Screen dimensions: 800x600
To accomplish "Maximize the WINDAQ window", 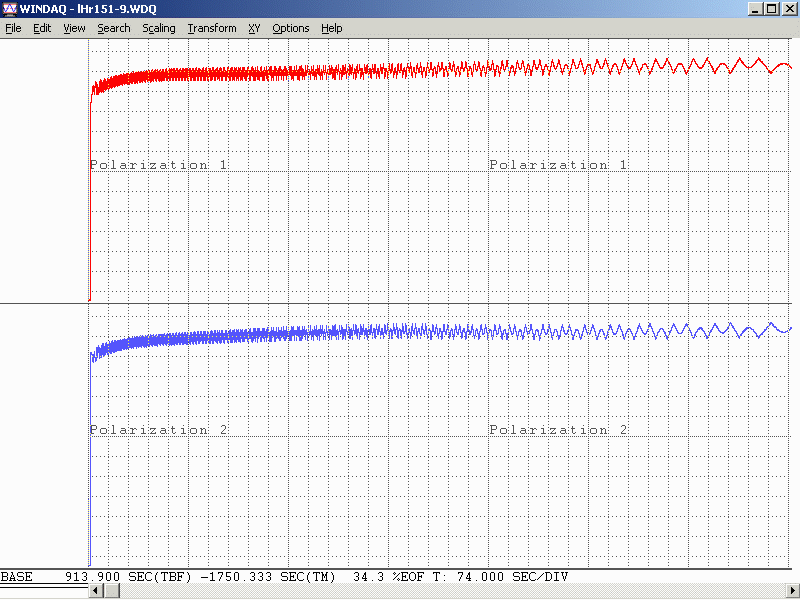I will [771, 9].
